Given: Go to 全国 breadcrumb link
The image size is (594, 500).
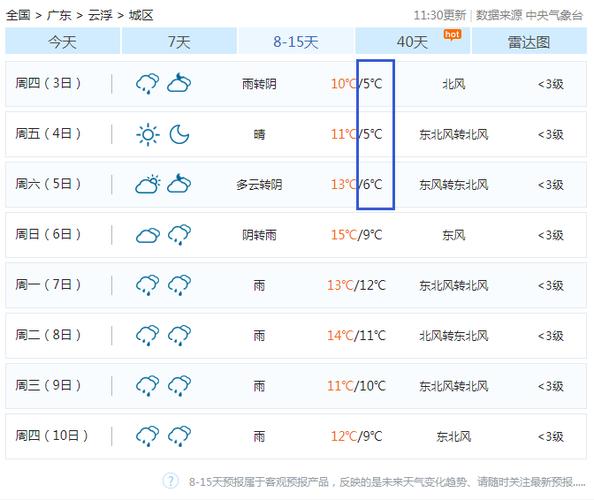Looking at the screenshot, I should 18,16.
